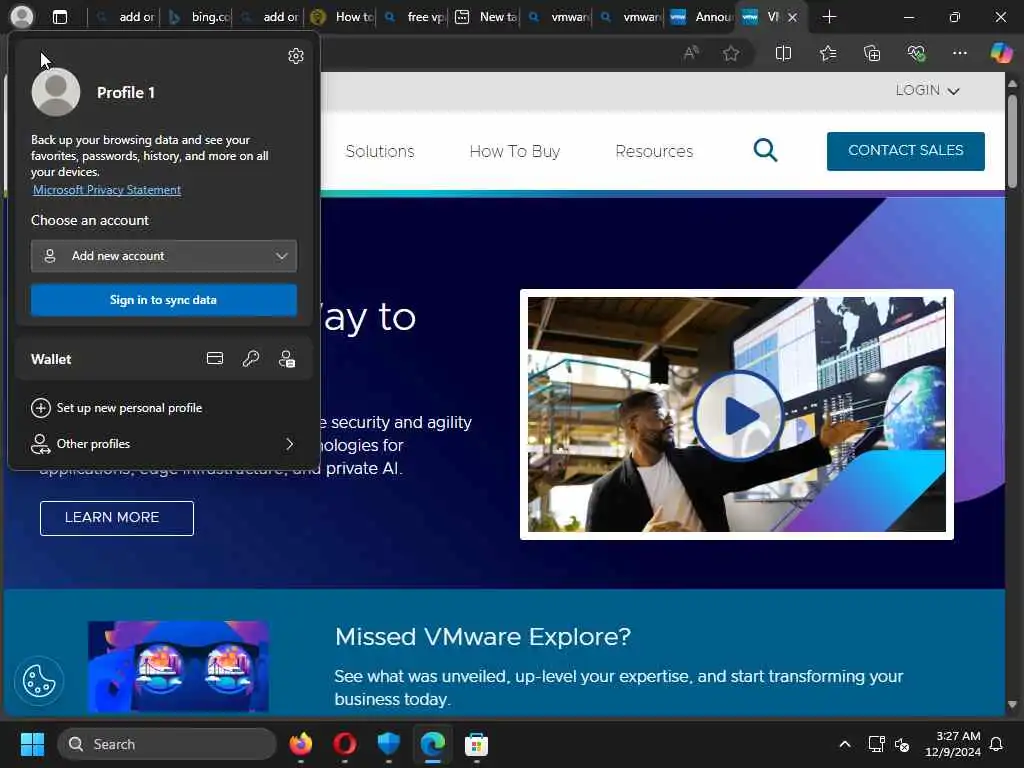Open Browser essentials heart icon

916,53
